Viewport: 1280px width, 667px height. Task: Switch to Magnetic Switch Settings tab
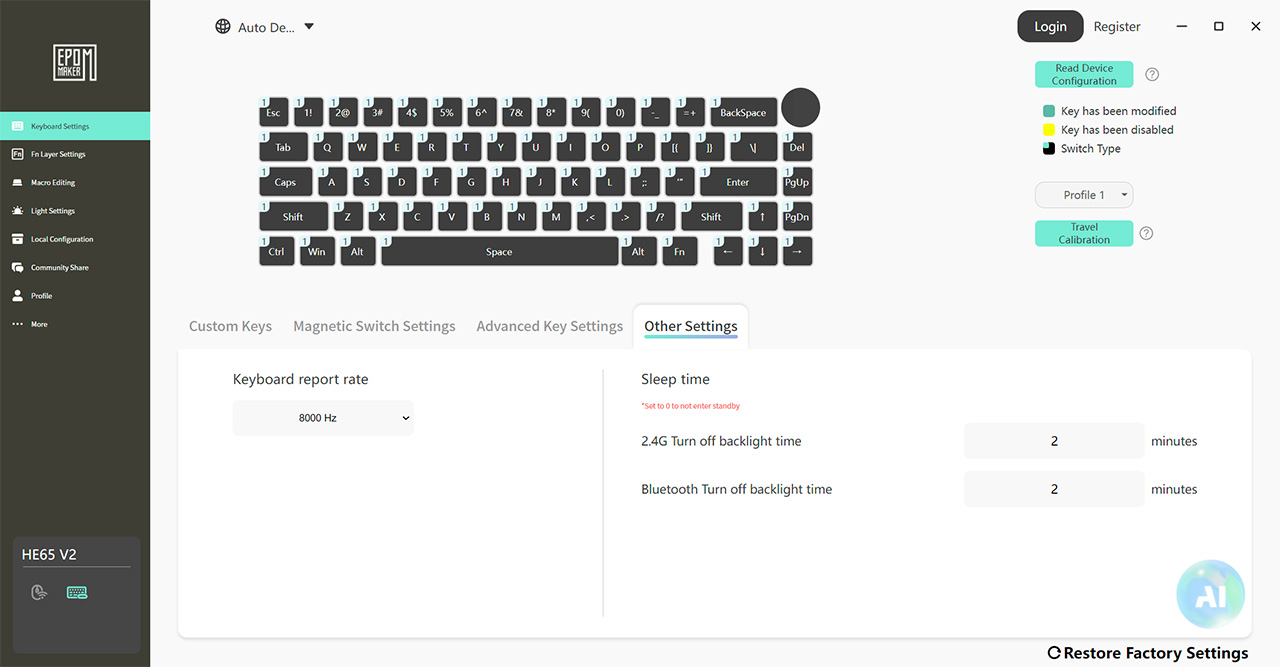tap(374, 326)
